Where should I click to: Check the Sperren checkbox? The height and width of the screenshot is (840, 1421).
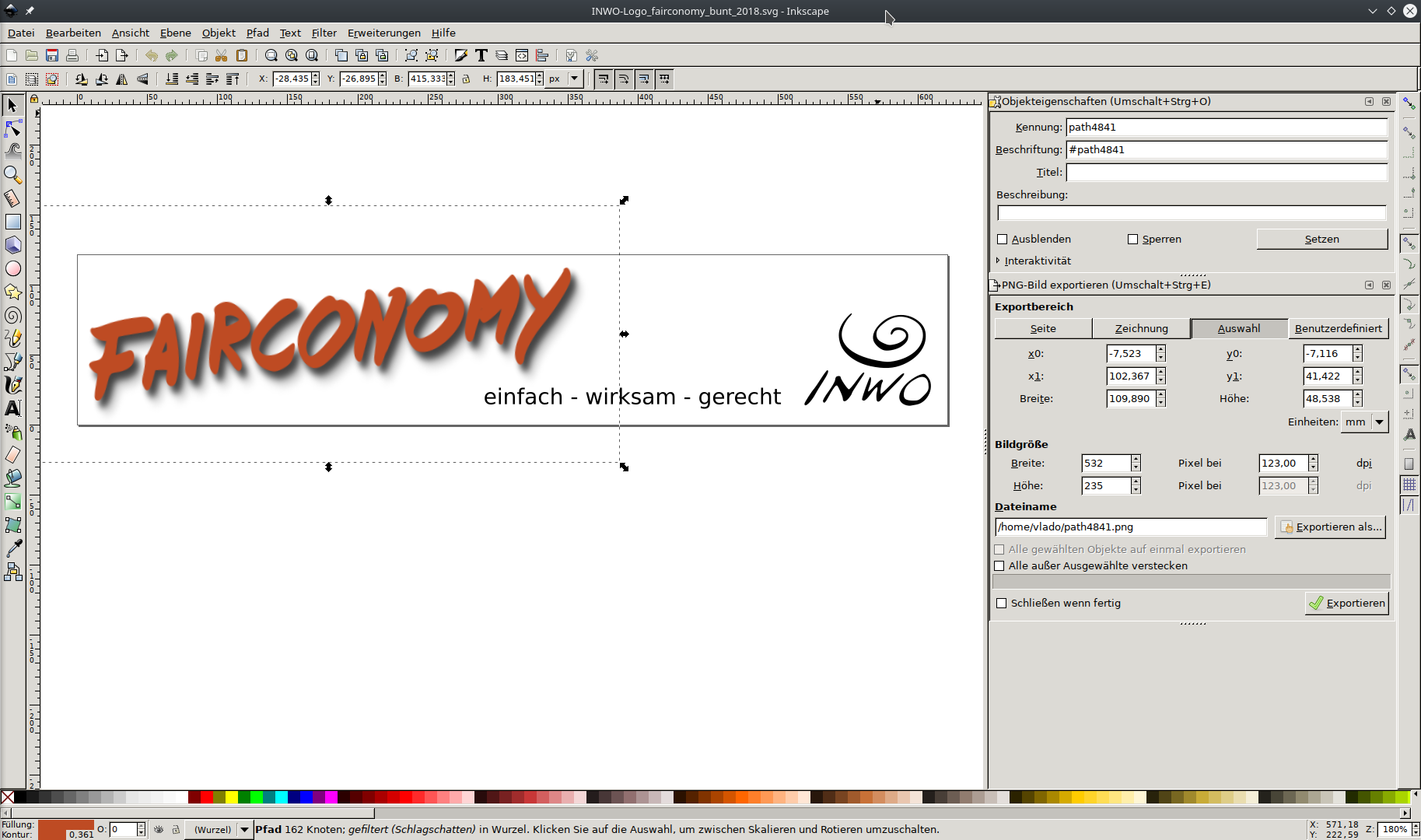click(1133, 239)
